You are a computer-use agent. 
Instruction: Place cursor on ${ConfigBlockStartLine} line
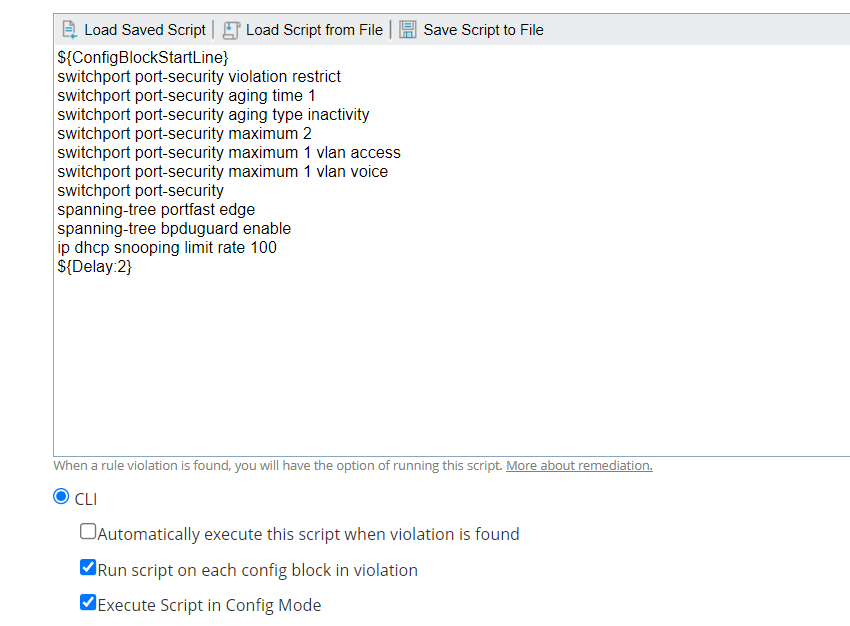(143, 58)
